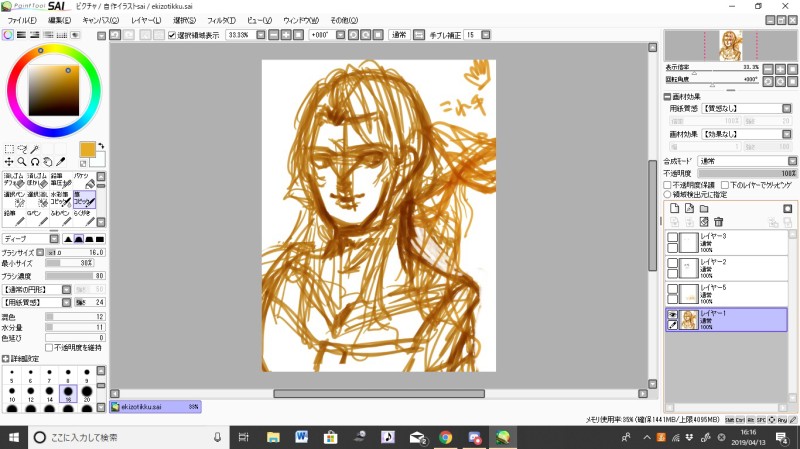
Task: Open the 【通常の円形】 brush shape dropdown
Action: pos(66,289)
